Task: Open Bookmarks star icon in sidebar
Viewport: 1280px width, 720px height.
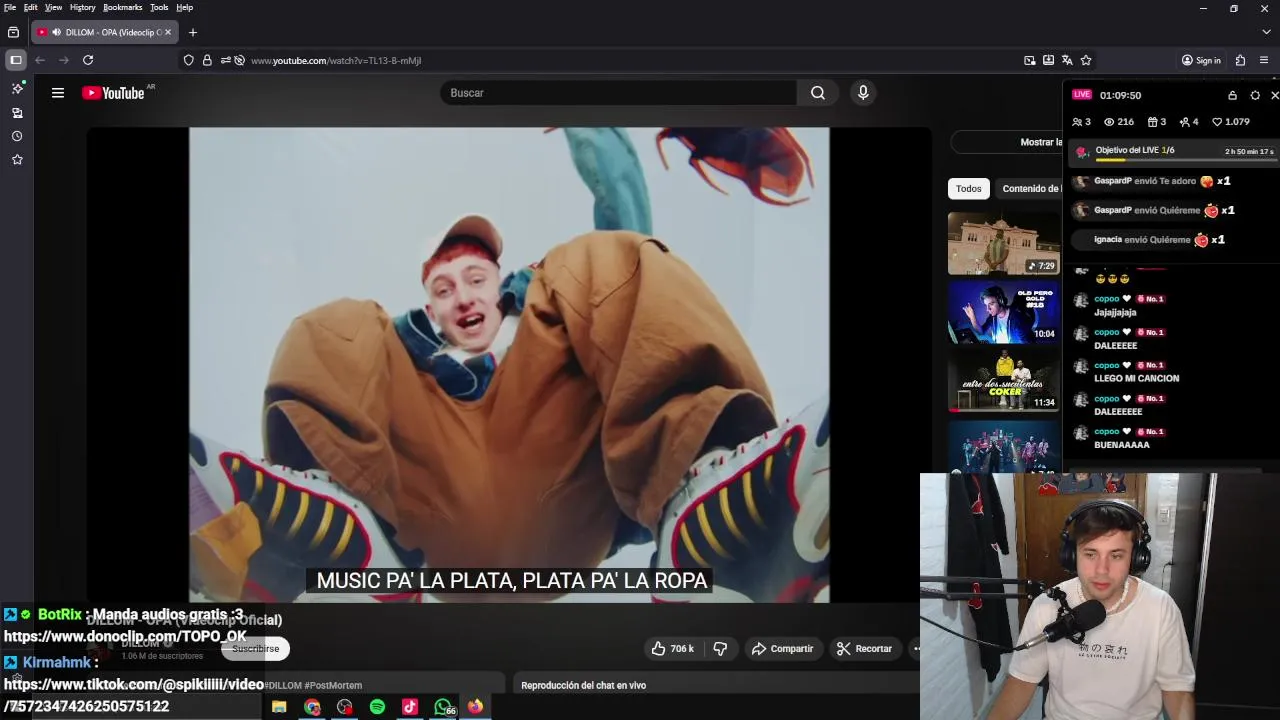Action: pyautogui.click(x=17, y=160)
